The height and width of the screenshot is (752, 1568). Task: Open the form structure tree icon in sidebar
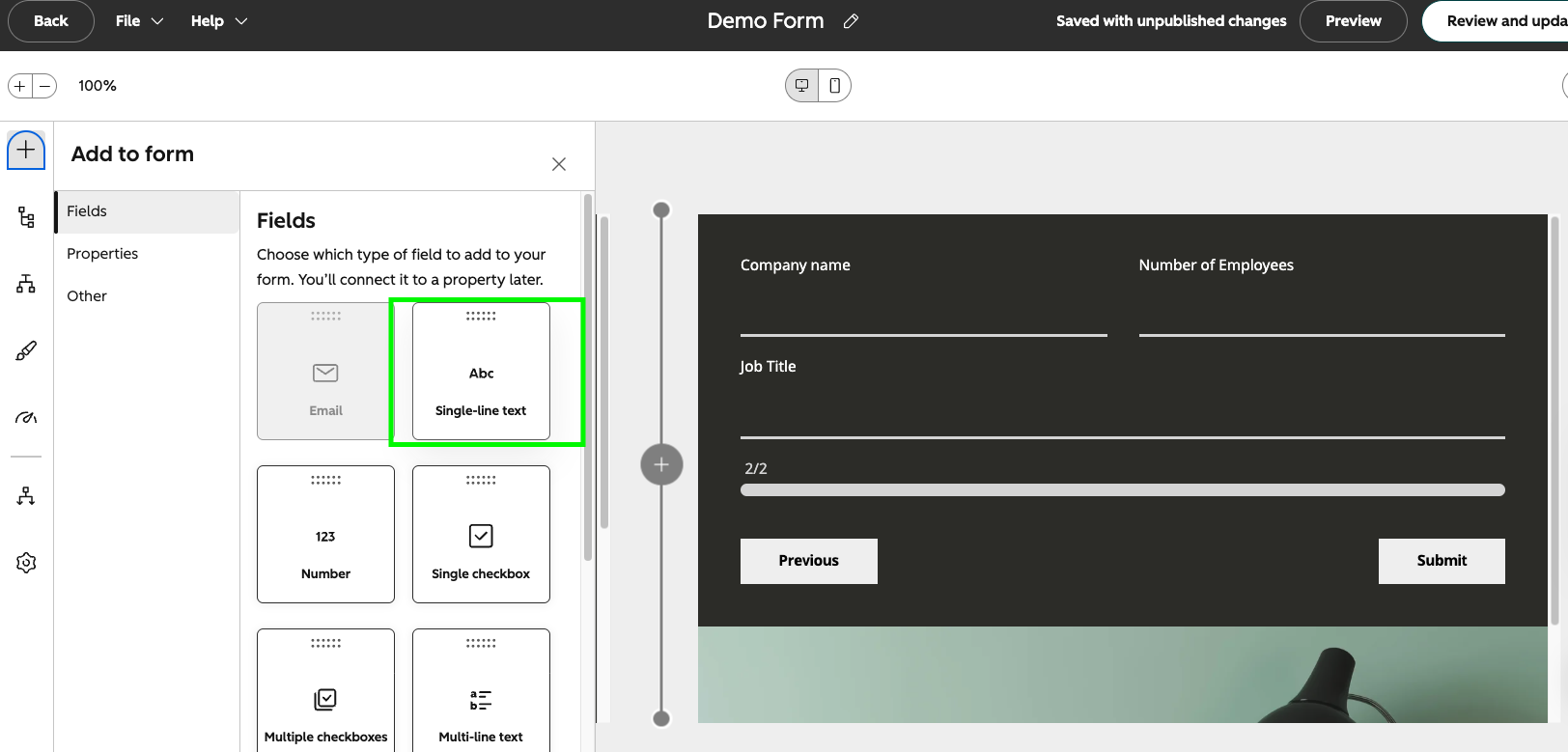(x=26, y=217)
